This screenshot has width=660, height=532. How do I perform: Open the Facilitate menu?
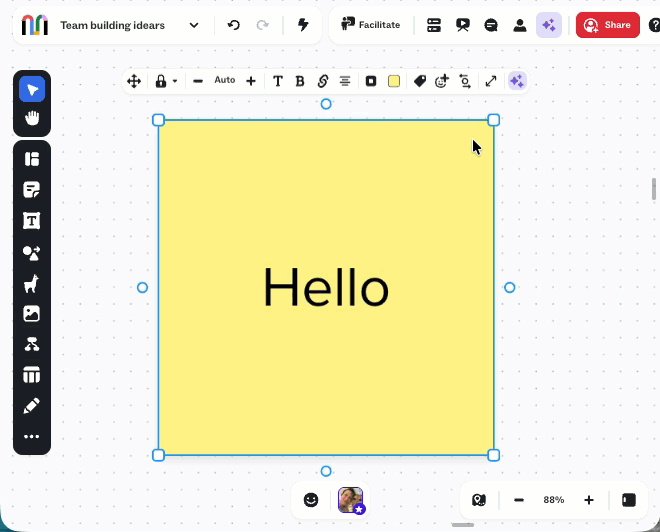coord(370,25)
